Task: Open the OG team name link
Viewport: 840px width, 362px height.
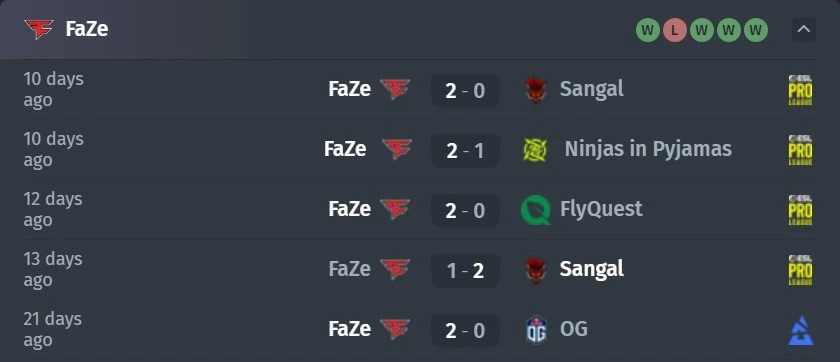Action: [x=574, y=329]
